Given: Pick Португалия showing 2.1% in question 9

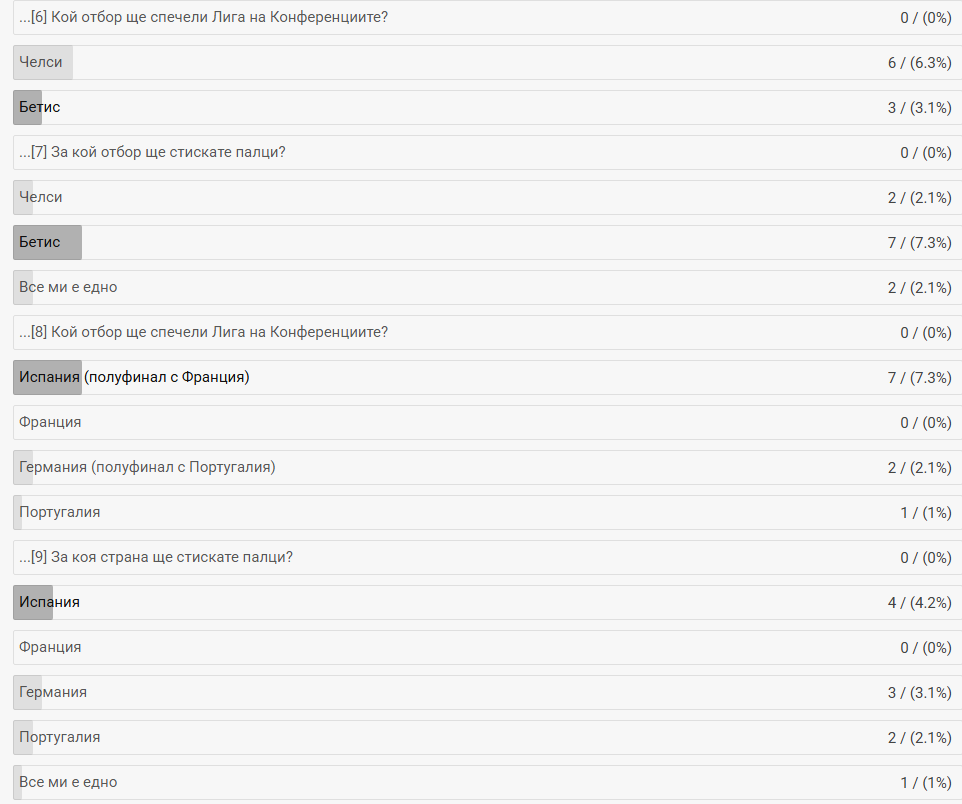Looking at the screenshot, I should (487, 738).
